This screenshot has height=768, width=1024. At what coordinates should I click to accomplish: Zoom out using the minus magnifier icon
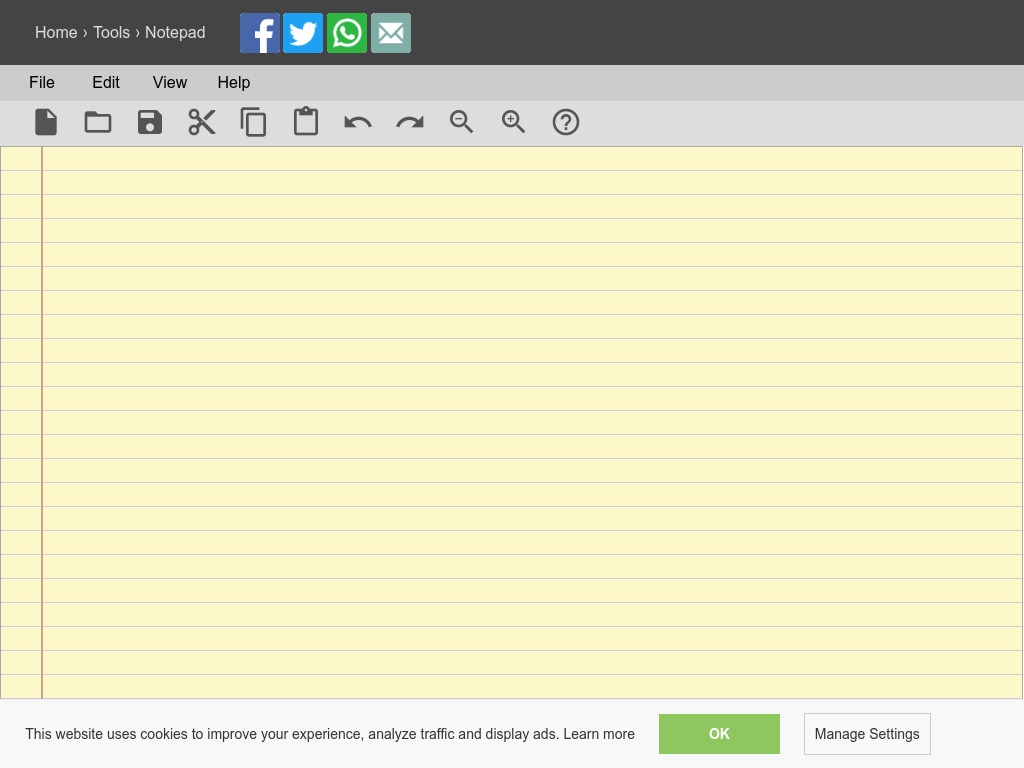(461, 122)
